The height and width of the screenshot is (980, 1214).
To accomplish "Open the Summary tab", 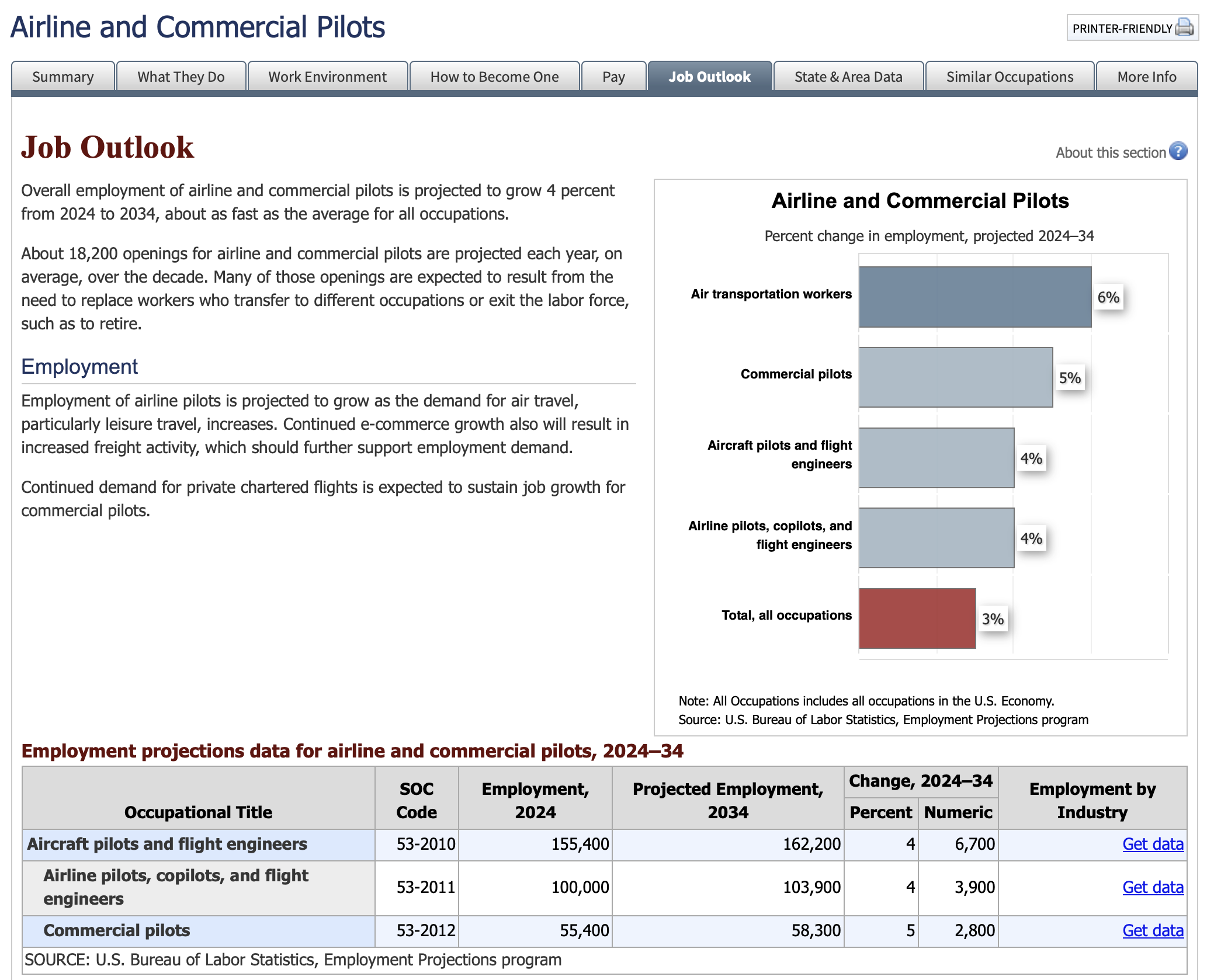I will [x=63, y=77].
